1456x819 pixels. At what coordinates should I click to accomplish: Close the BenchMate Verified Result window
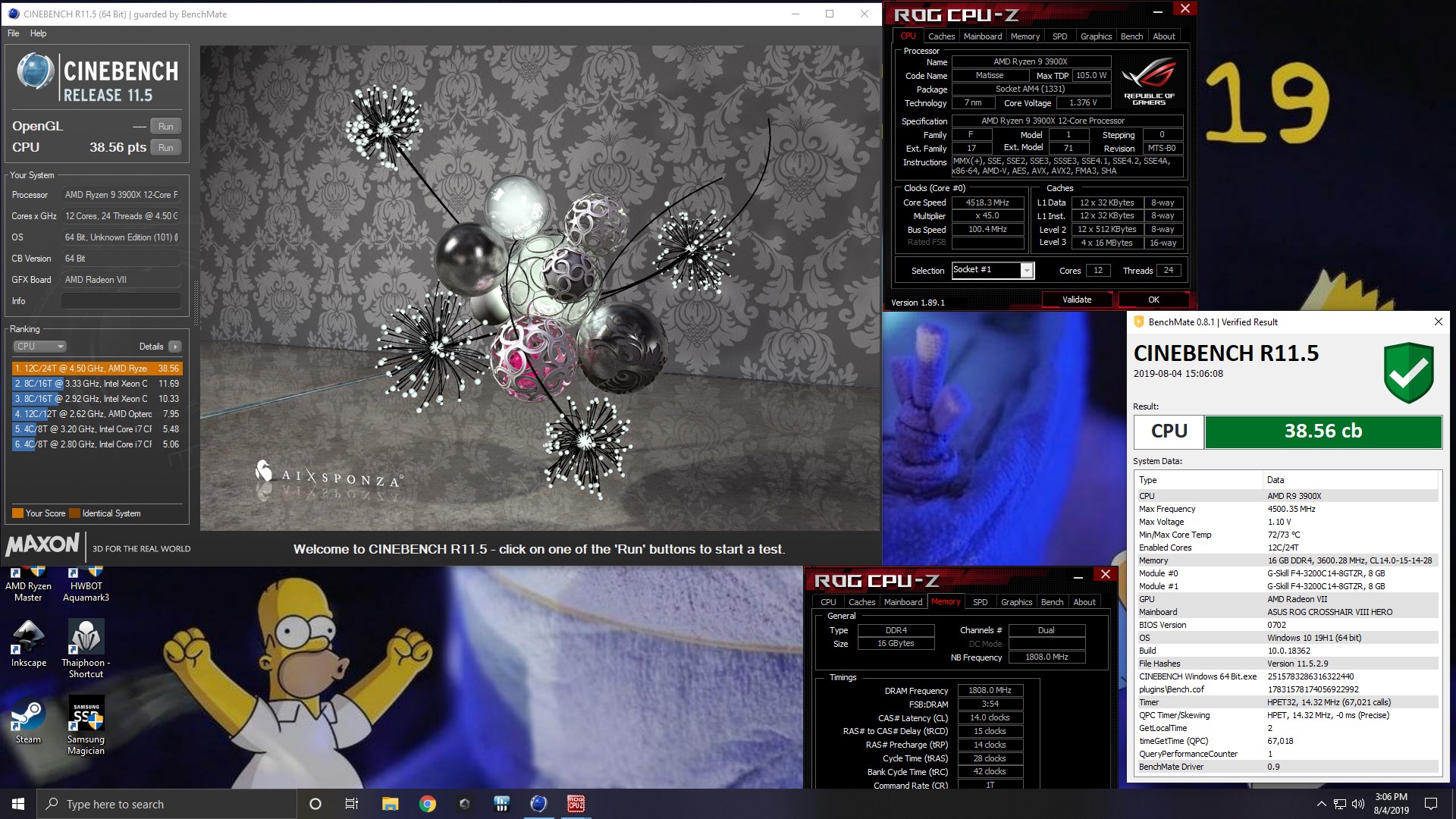pos(1439,322)
